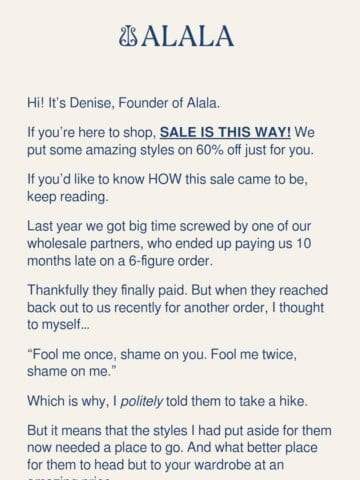Click the paragraph starting 'But it means that'
Image resolution: width=360 pixels, height=480 pixels.
[179, 452]
